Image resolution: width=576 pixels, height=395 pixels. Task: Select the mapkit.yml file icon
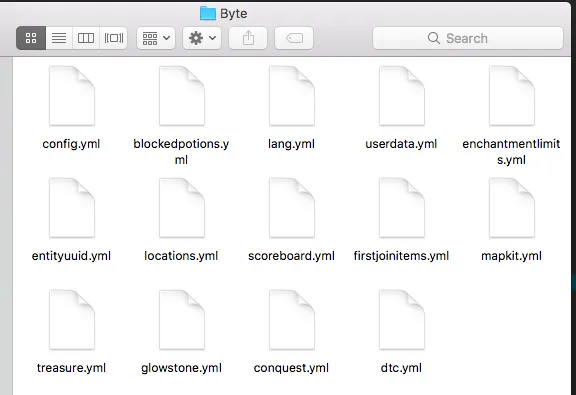point(512,208)
